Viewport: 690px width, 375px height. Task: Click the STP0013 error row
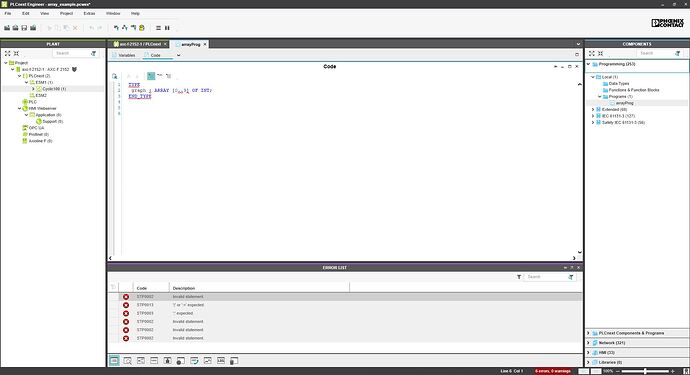pyautogui.click(x=345, y=305)
